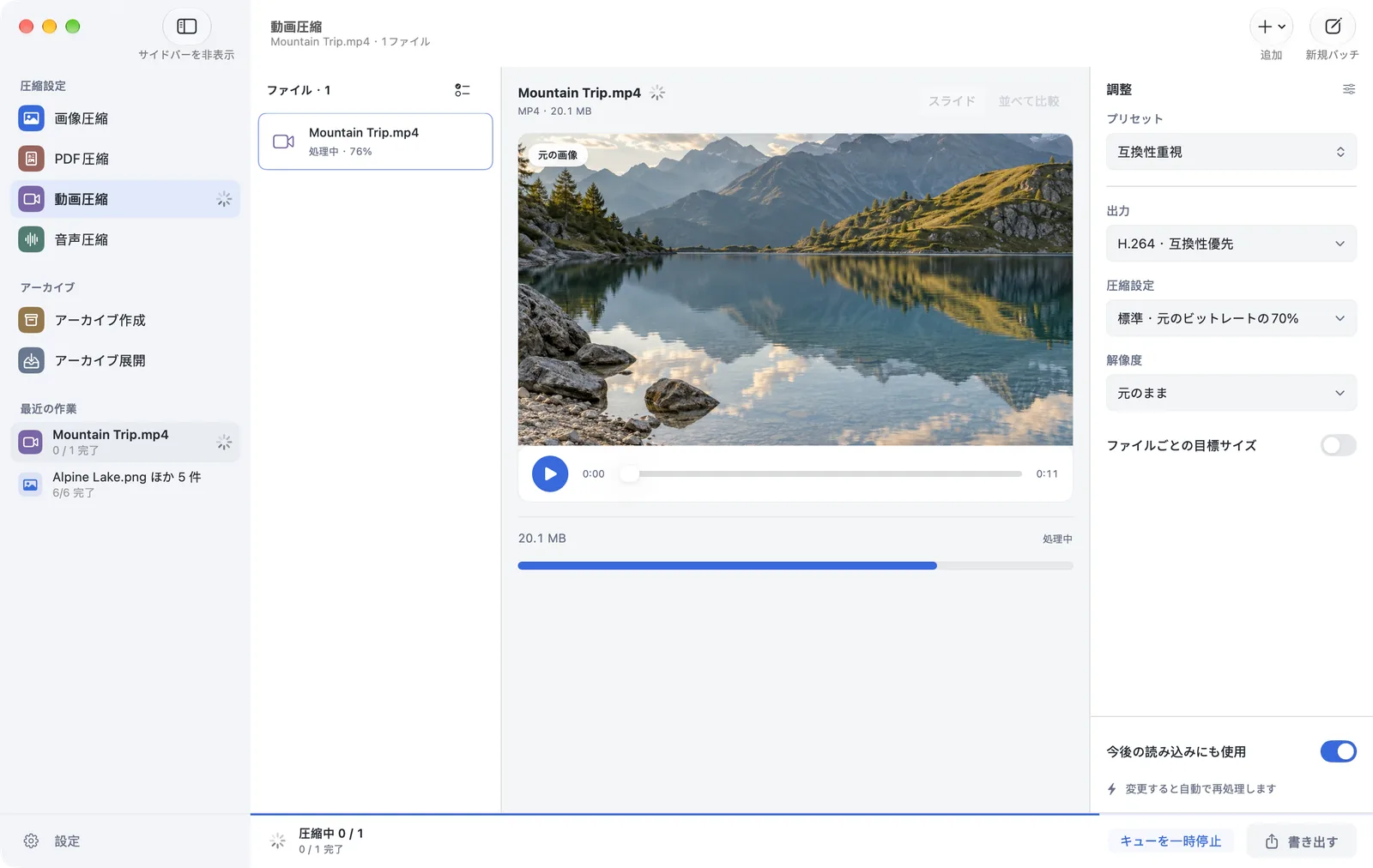Click the 追加 plus add button
This screenshot has height=868, width=1373.
click(x=1271, y=27)
